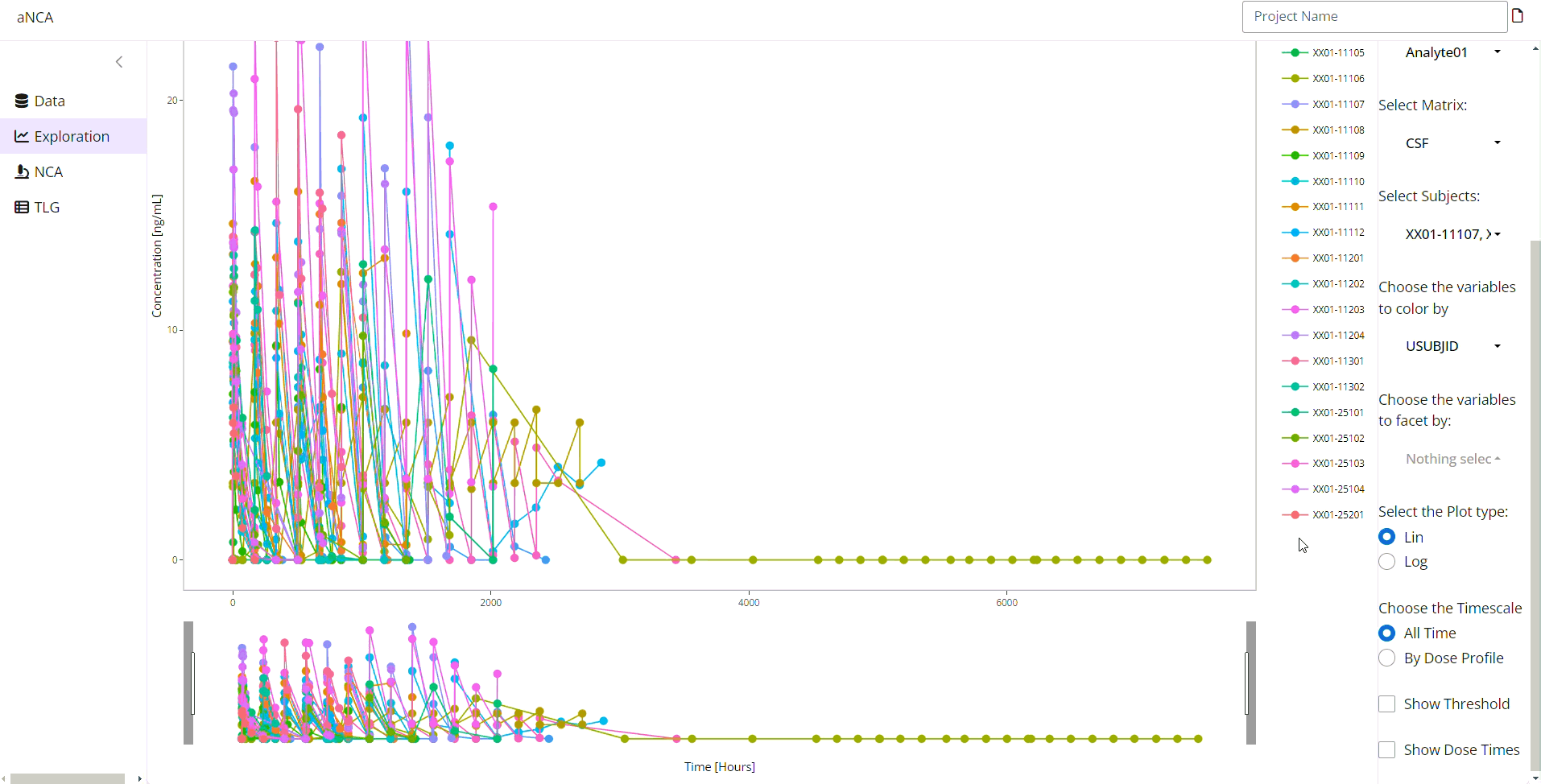
Task: Collapse sidebar with the chevron arrow
Action: coord(119,62)
